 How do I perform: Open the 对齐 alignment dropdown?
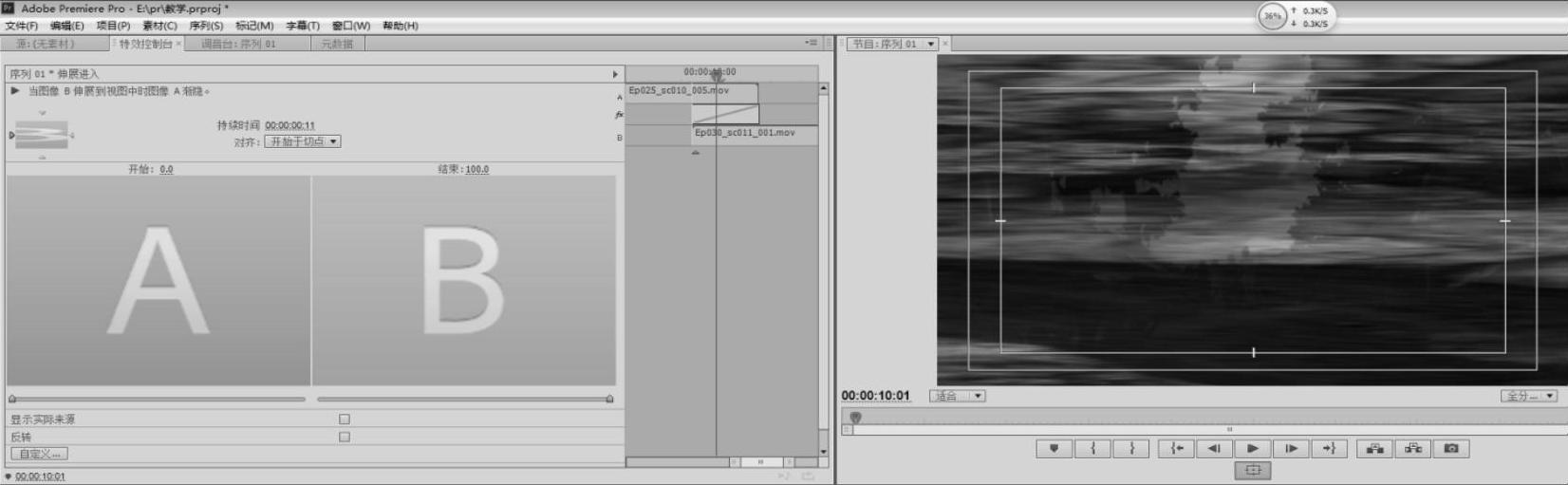(x=302, y=141)
